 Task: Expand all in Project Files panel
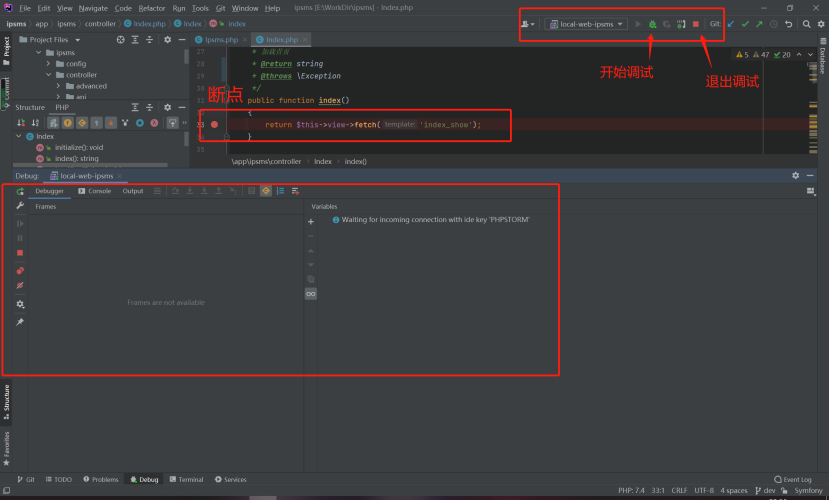tap(135, 40)
